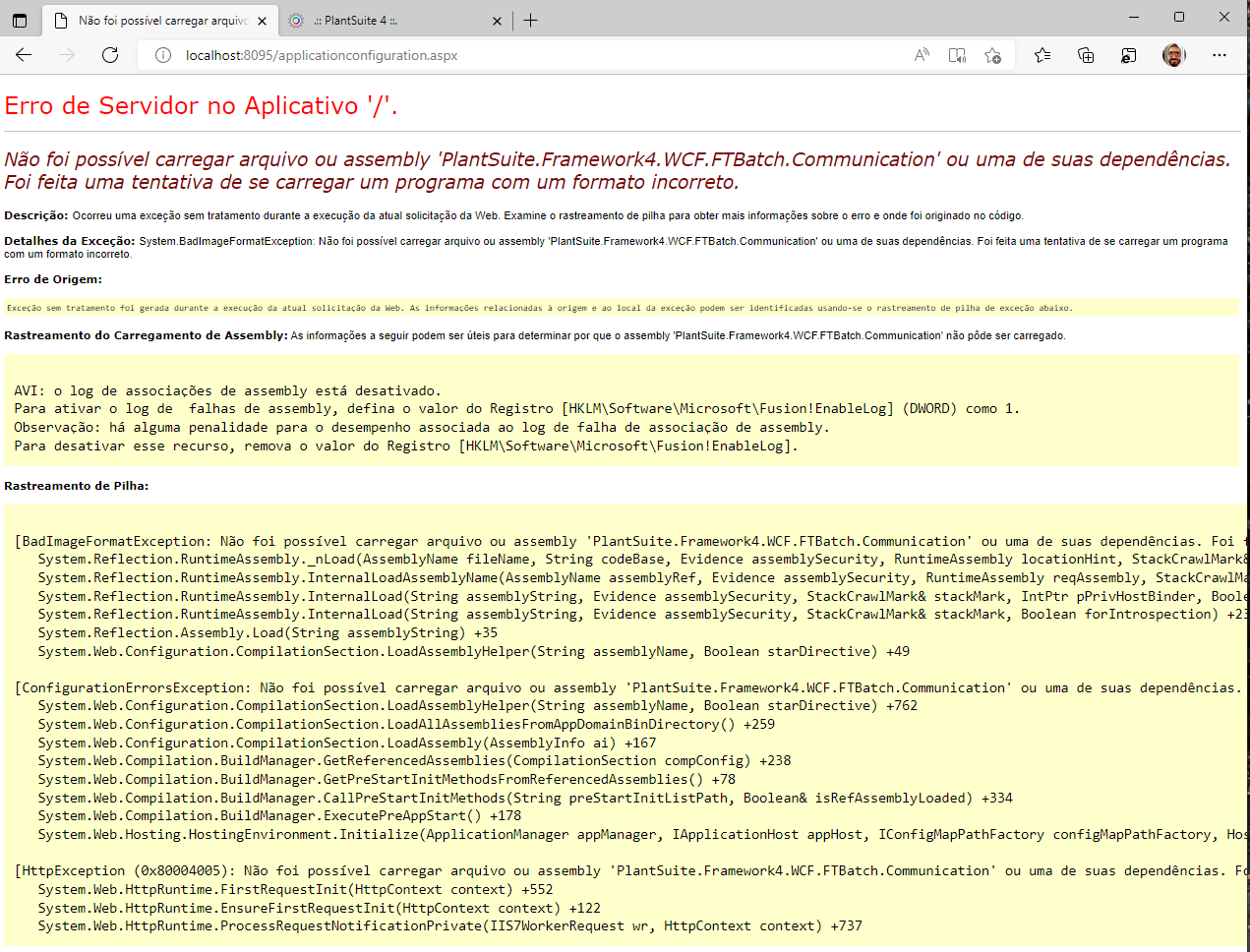Close the PlantSuite 4 tab
1250x952 pixels.
coord(497,21)
